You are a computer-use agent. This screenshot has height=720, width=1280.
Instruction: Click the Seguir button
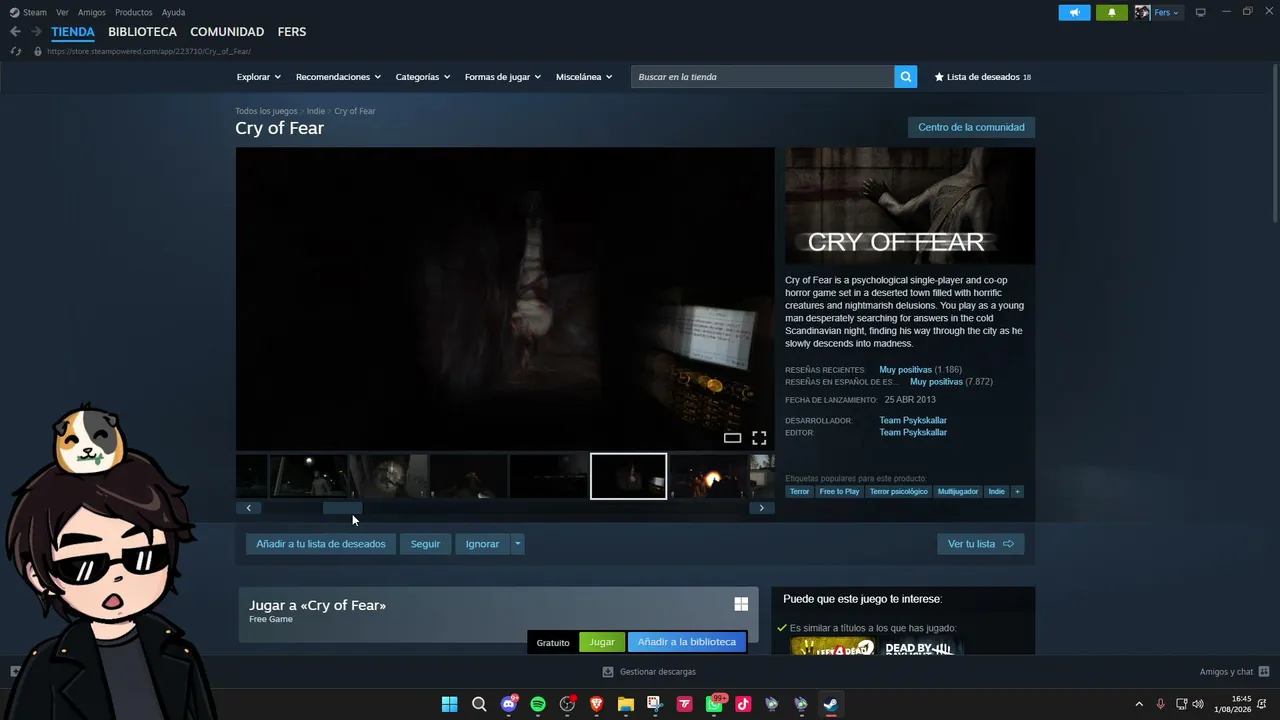[x=425, y=544]
